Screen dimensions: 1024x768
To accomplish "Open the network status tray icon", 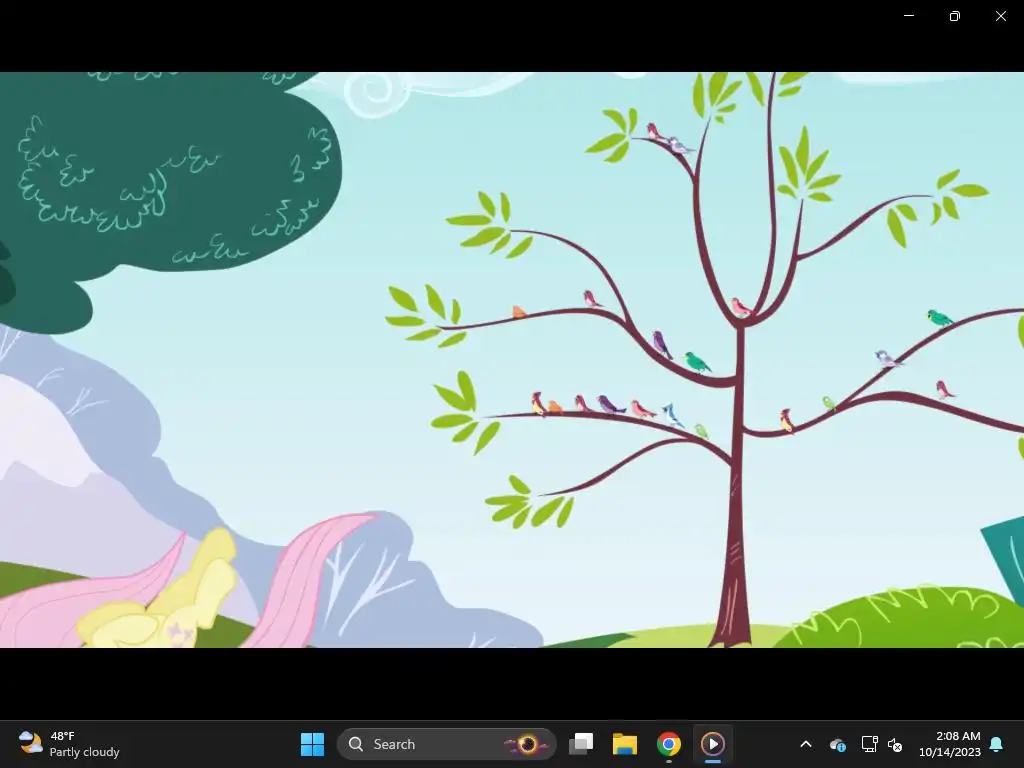I will [869, 744].
